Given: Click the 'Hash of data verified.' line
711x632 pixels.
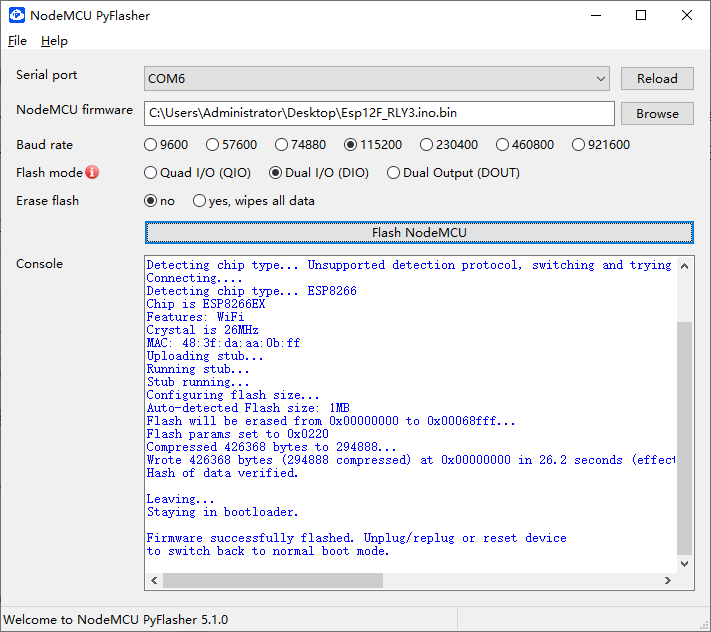Looking at the screenshot, I should coord(222,473).
